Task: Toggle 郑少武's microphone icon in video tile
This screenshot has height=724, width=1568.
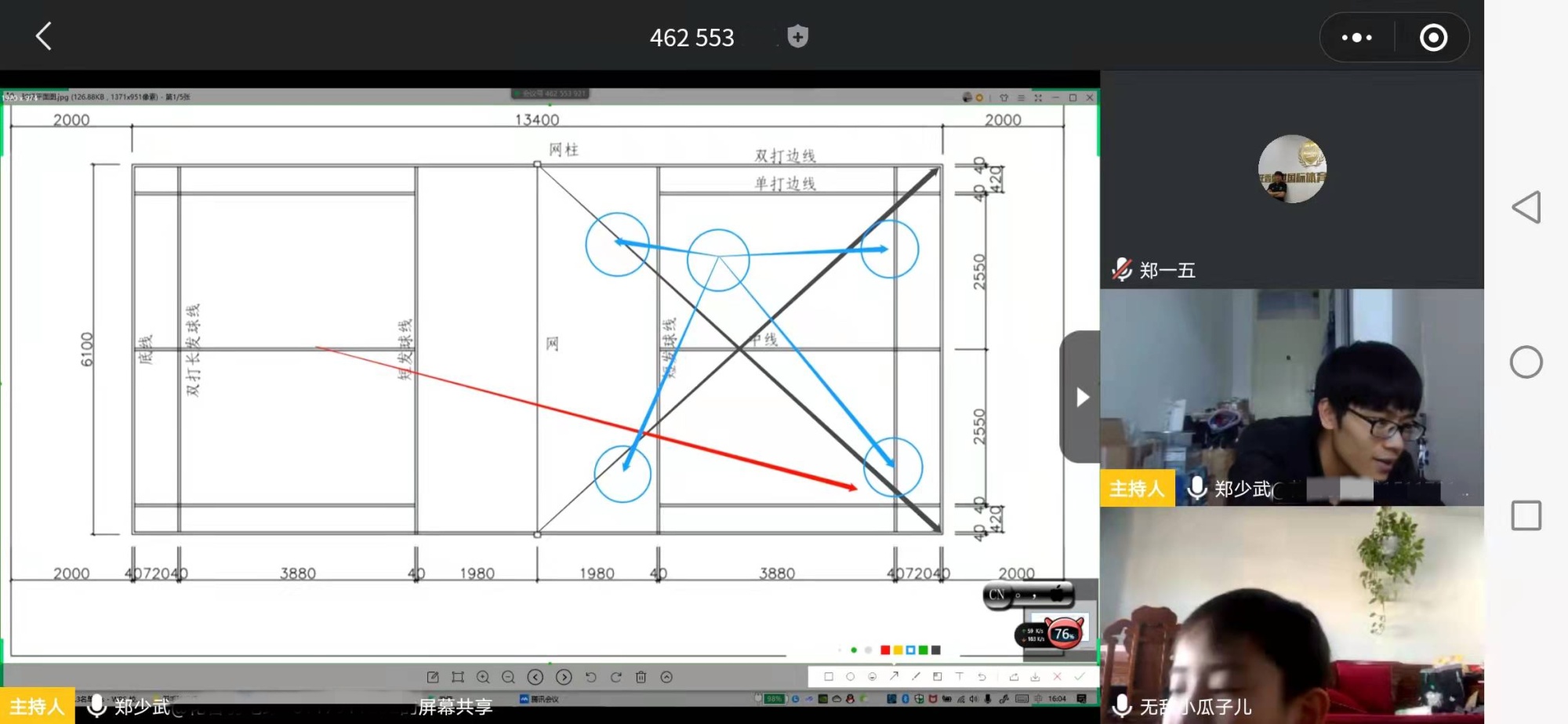Action: [x=1196, y=488]
